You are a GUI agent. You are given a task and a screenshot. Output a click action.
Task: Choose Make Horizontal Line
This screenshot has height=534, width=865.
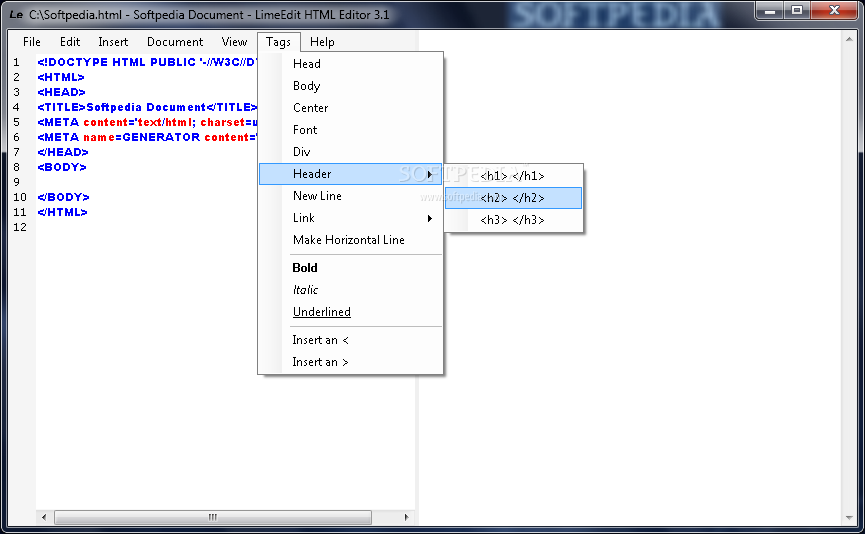pos(350,240)
